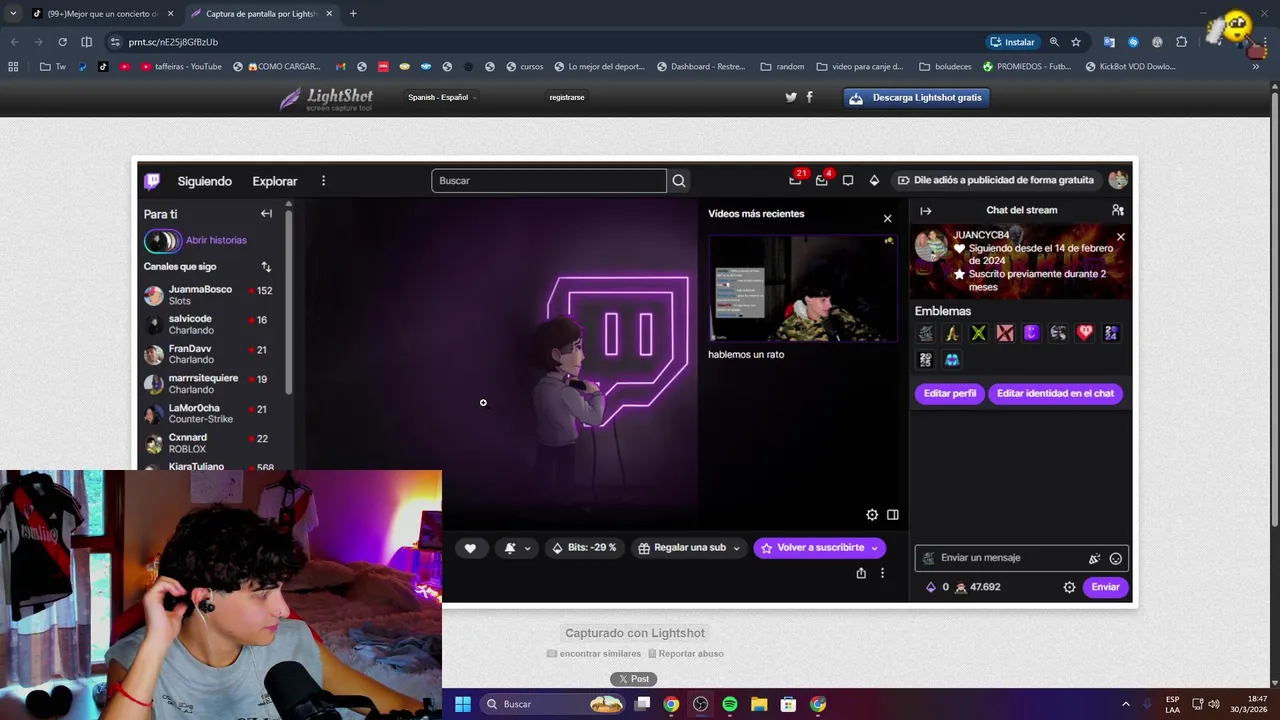Viewport: 1280px width, 720px height.
Task: Open the taffeiras - YouTube bookmark
Action: pyautogui.click(x=181, y=67)
